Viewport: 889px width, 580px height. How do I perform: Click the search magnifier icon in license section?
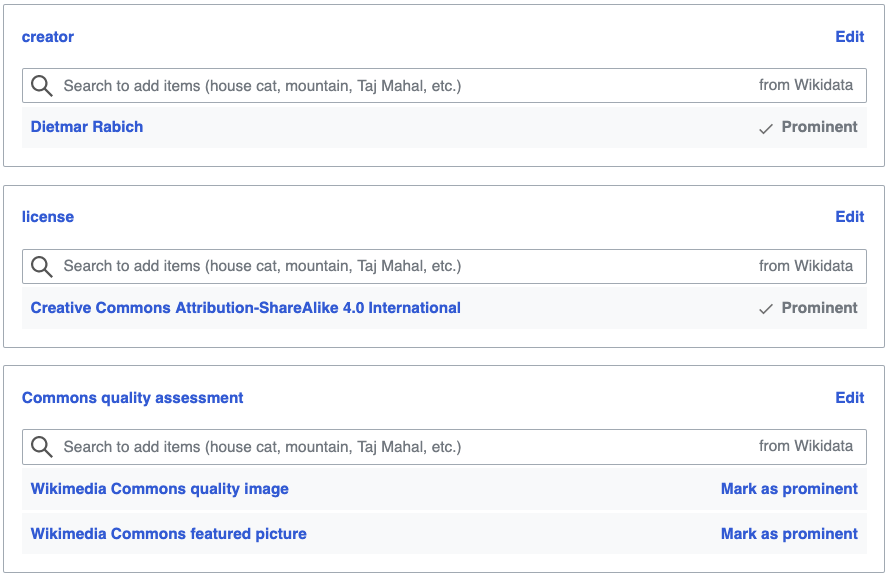pyautogui.click(x=42, y=267)
